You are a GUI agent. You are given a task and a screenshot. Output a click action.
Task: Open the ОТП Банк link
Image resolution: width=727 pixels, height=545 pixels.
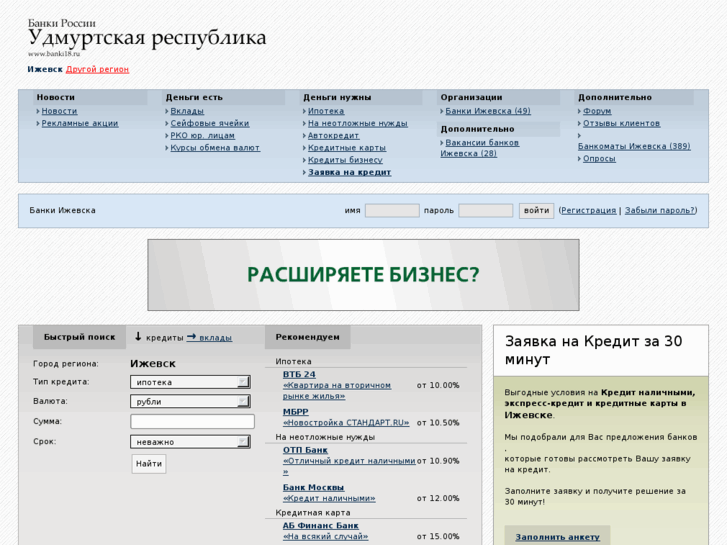click(305, 450)
